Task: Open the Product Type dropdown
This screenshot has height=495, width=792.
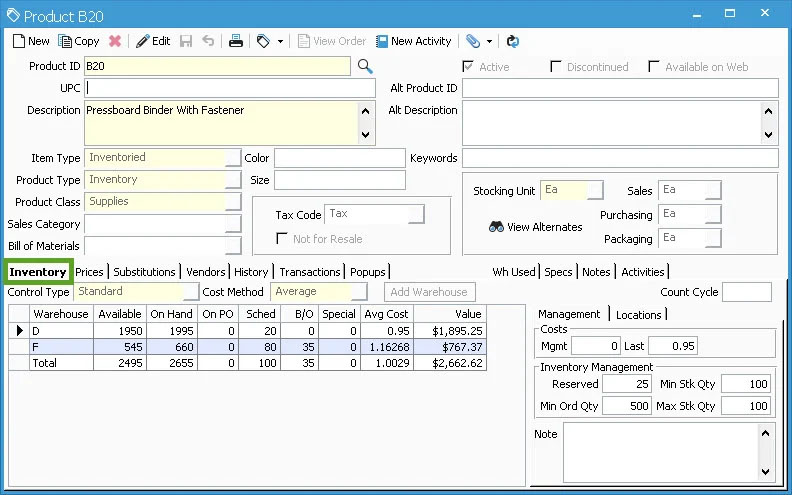Action: (x=233, y=180)
